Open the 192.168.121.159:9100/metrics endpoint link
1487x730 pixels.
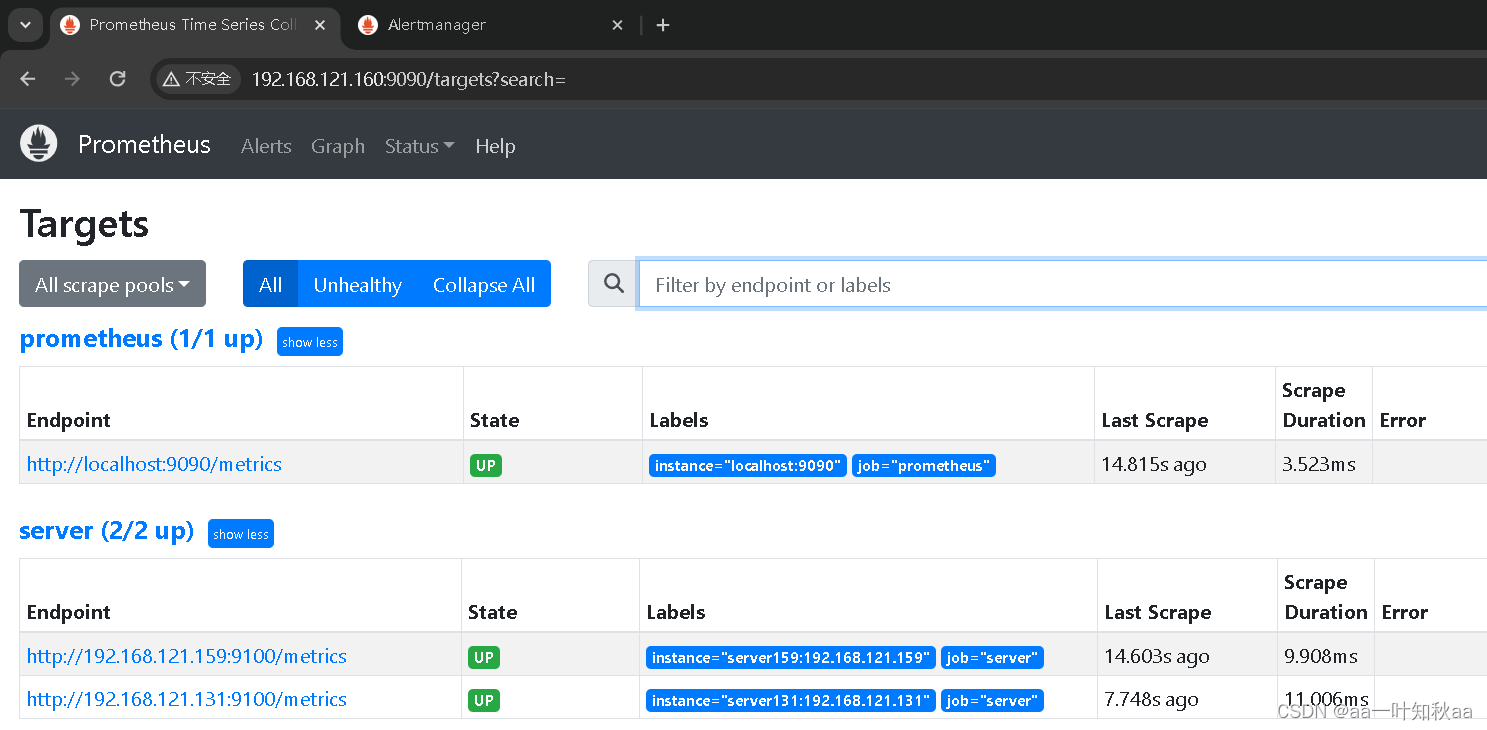pos(187,656)
